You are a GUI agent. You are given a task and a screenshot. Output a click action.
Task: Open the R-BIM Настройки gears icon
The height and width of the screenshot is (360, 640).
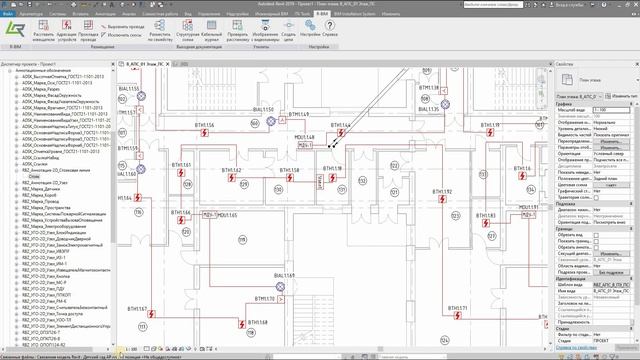(x=310, y=29)
